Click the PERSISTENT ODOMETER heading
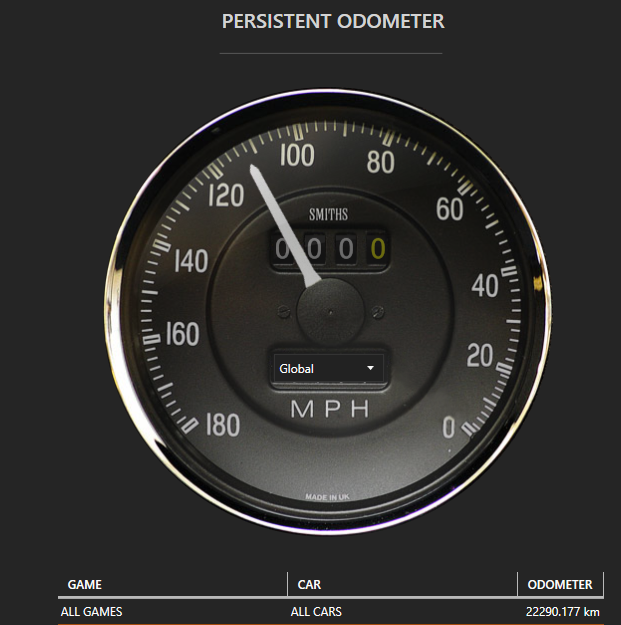621x625 pixels. click(x=333, y=21)
